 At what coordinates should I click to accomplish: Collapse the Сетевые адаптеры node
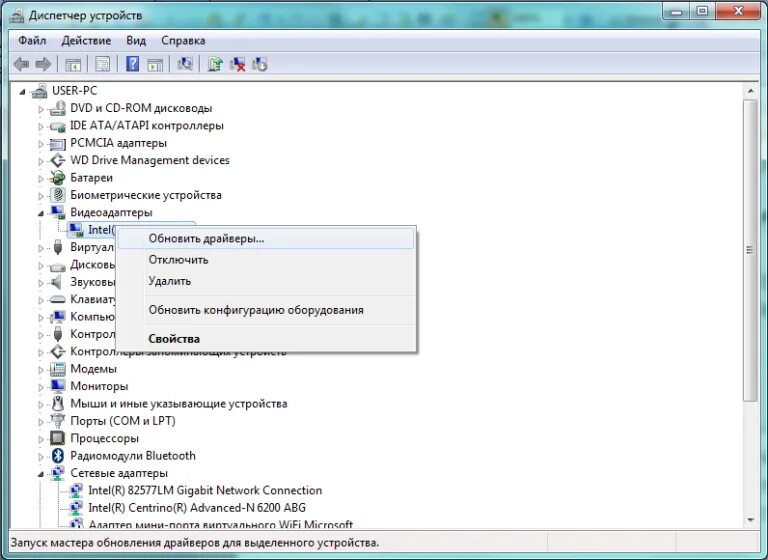pos(41,474)
